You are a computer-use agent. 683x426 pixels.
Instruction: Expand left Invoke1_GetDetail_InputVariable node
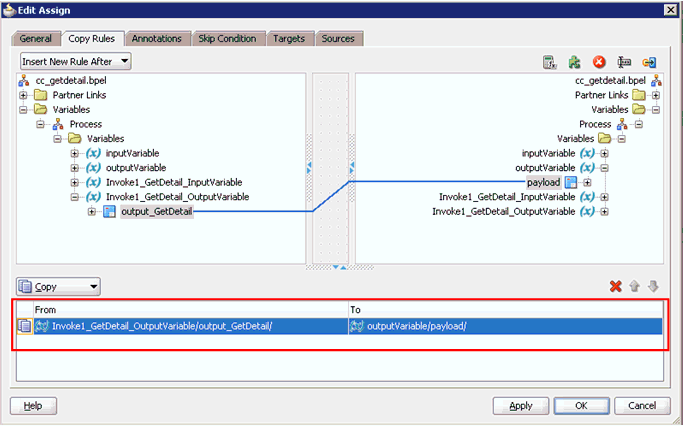74,183
